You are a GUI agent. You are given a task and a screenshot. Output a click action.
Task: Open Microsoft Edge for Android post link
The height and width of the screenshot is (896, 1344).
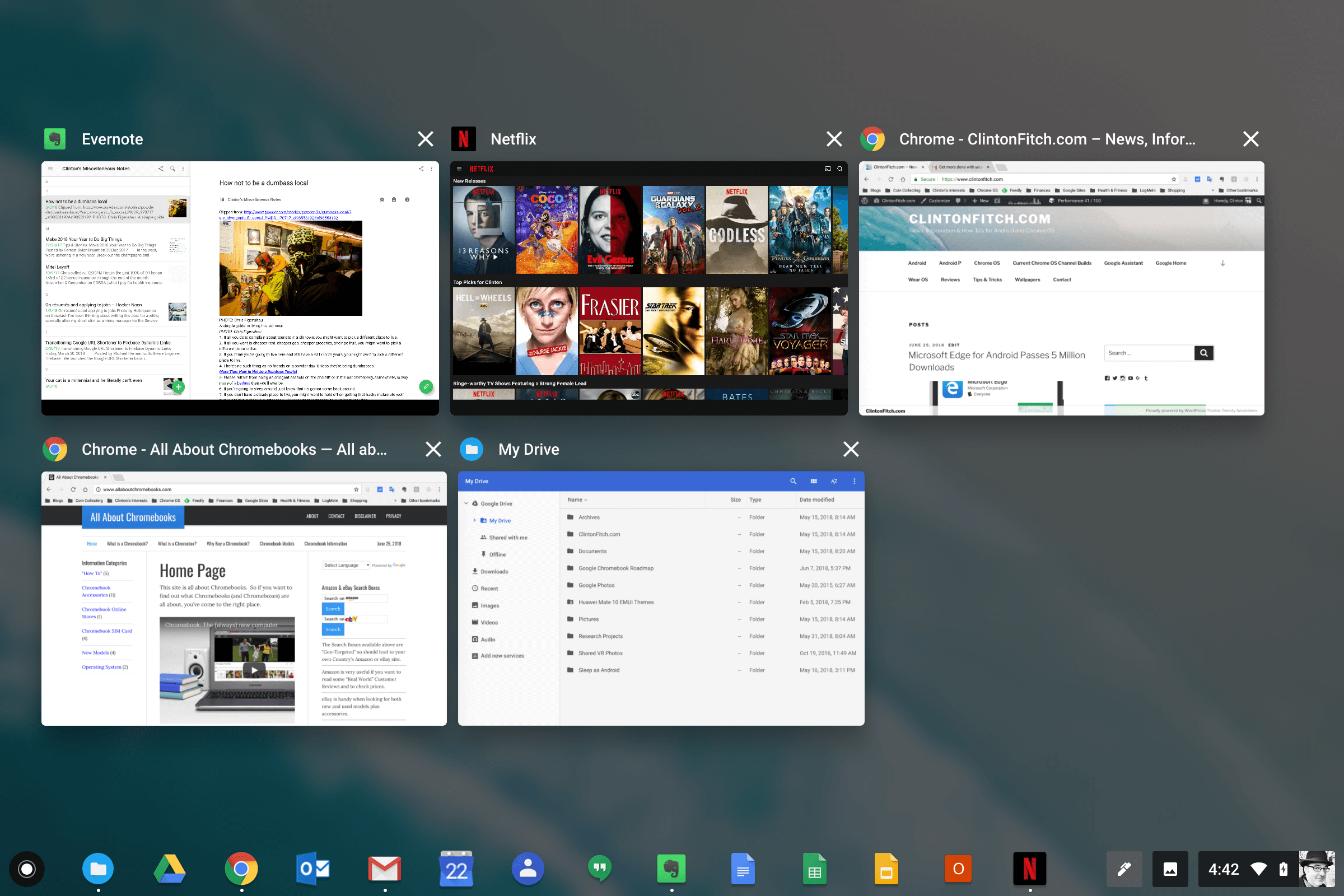pos(996,361)
